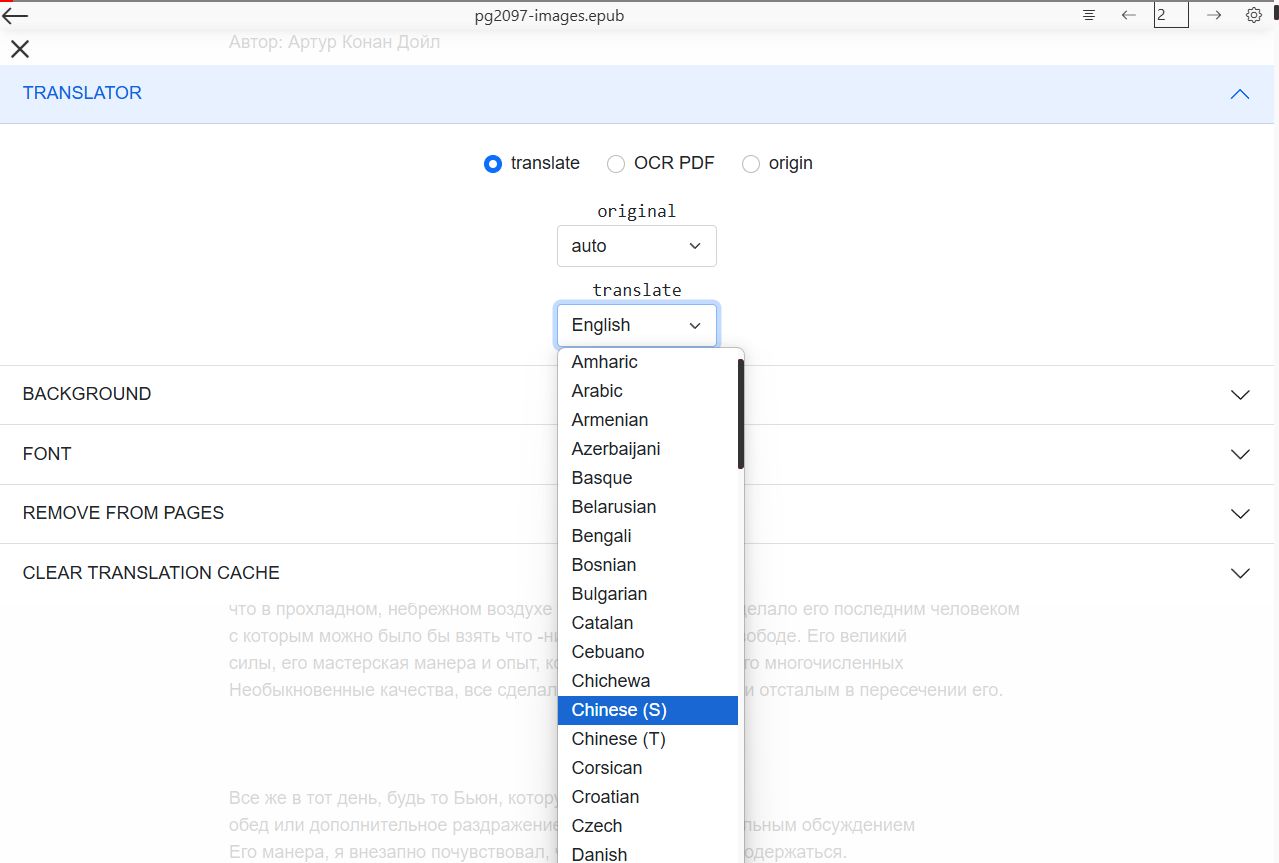1279x863 pixels.
Task: Choose Bulgarian from the language list
Action: pos(609,593)
